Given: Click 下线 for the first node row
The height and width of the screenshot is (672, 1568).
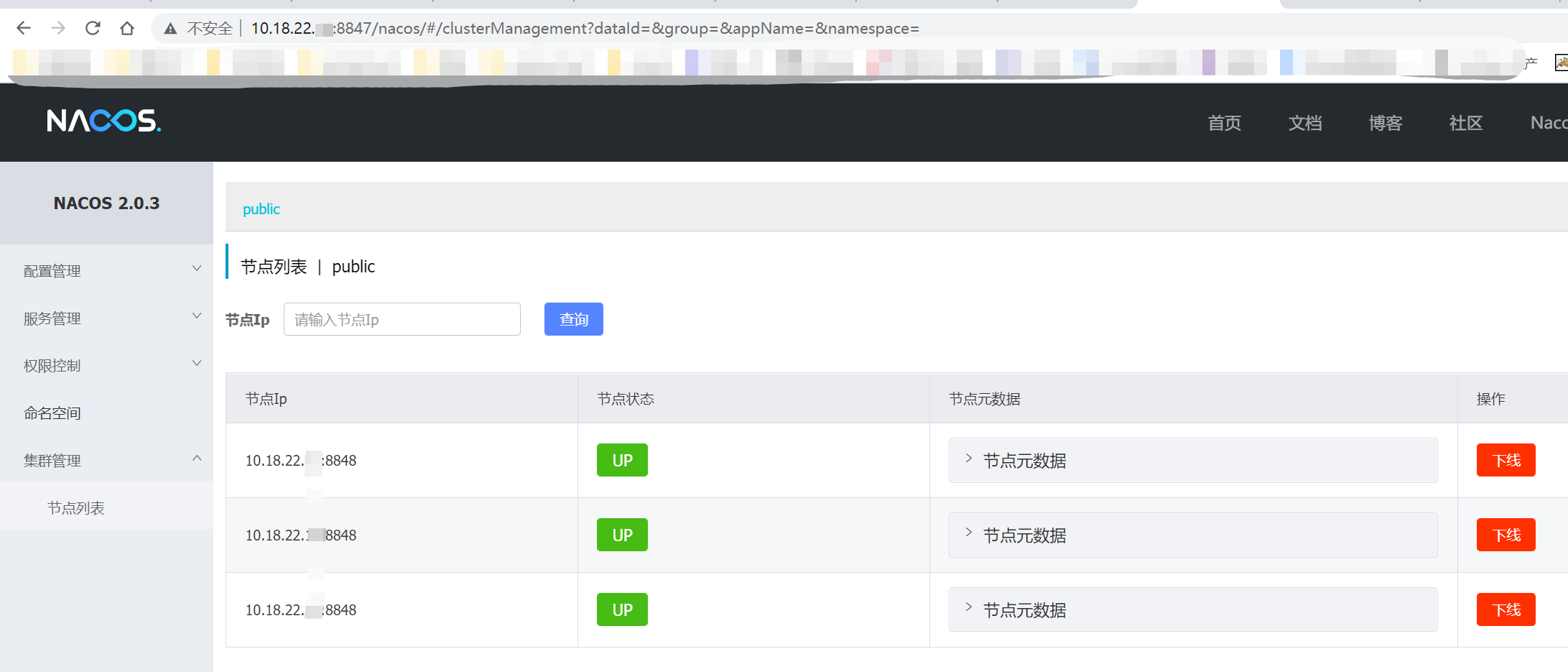Looking at the screenshot, I should click(x=1506, y=460).
